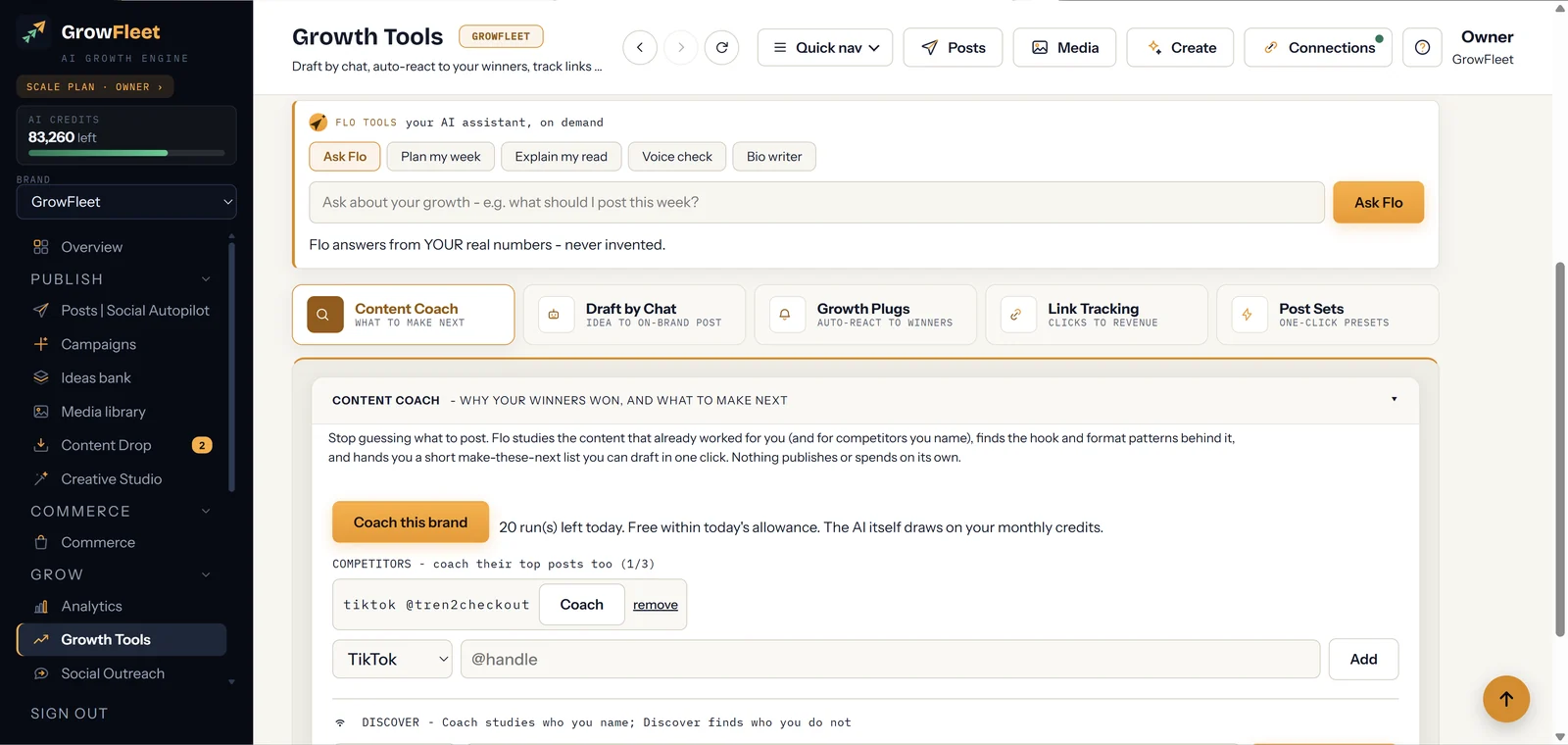Screen dimensions: 1568x745
Task: Click the Add competitor button
Action: [x=1363, y=660]
